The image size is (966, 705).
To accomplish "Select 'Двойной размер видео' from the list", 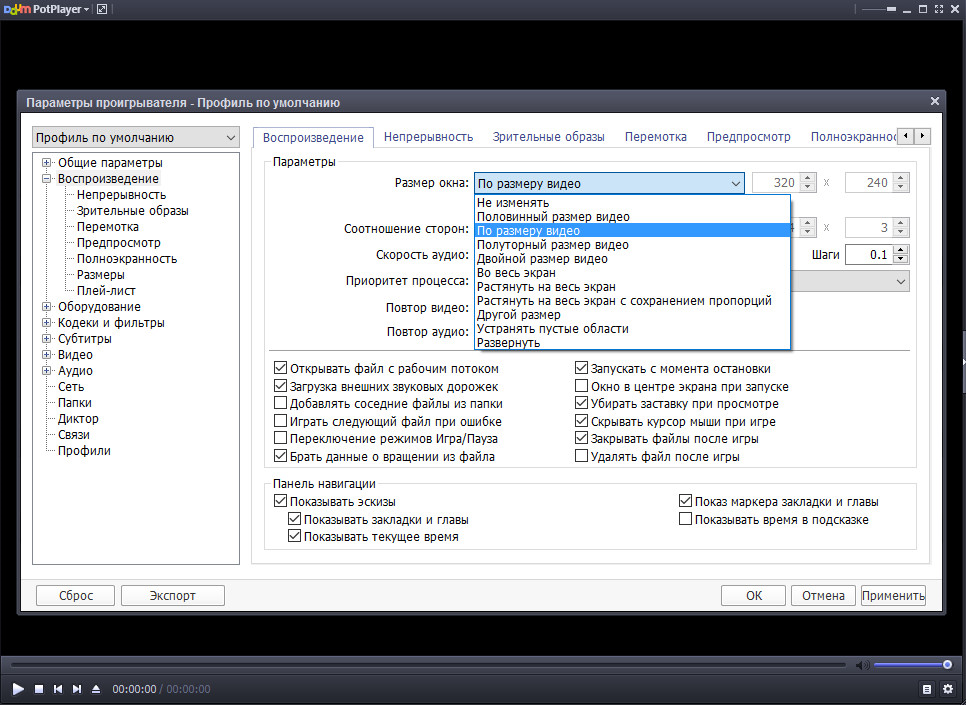I will click(542, 259).
